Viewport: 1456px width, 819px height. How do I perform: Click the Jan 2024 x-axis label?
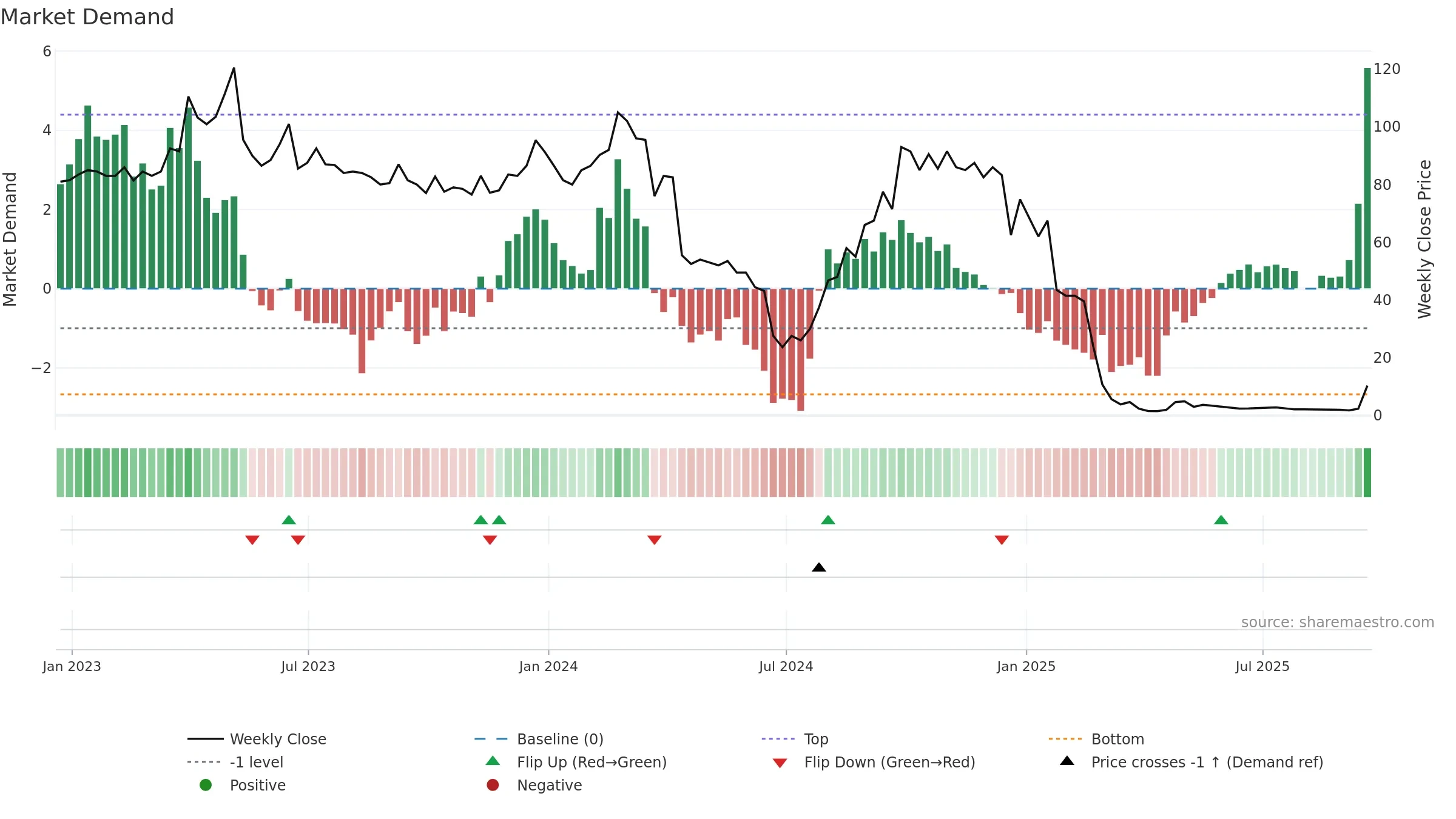pos(548,666)
